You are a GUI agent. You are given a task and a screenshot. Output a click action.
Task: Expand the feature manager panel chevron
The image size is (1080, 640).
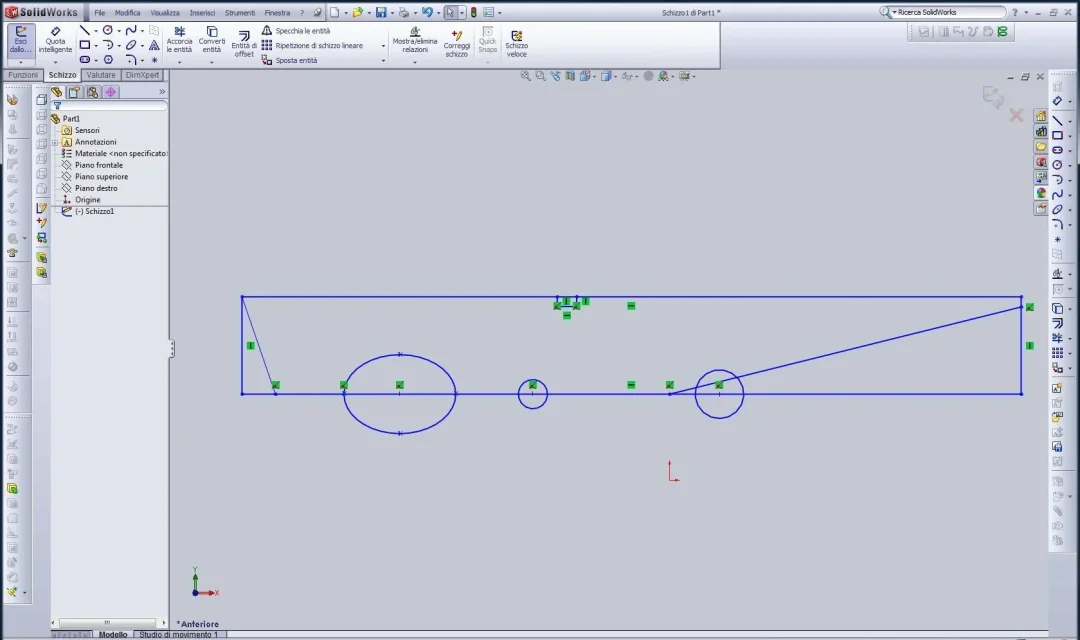(162, 92)
